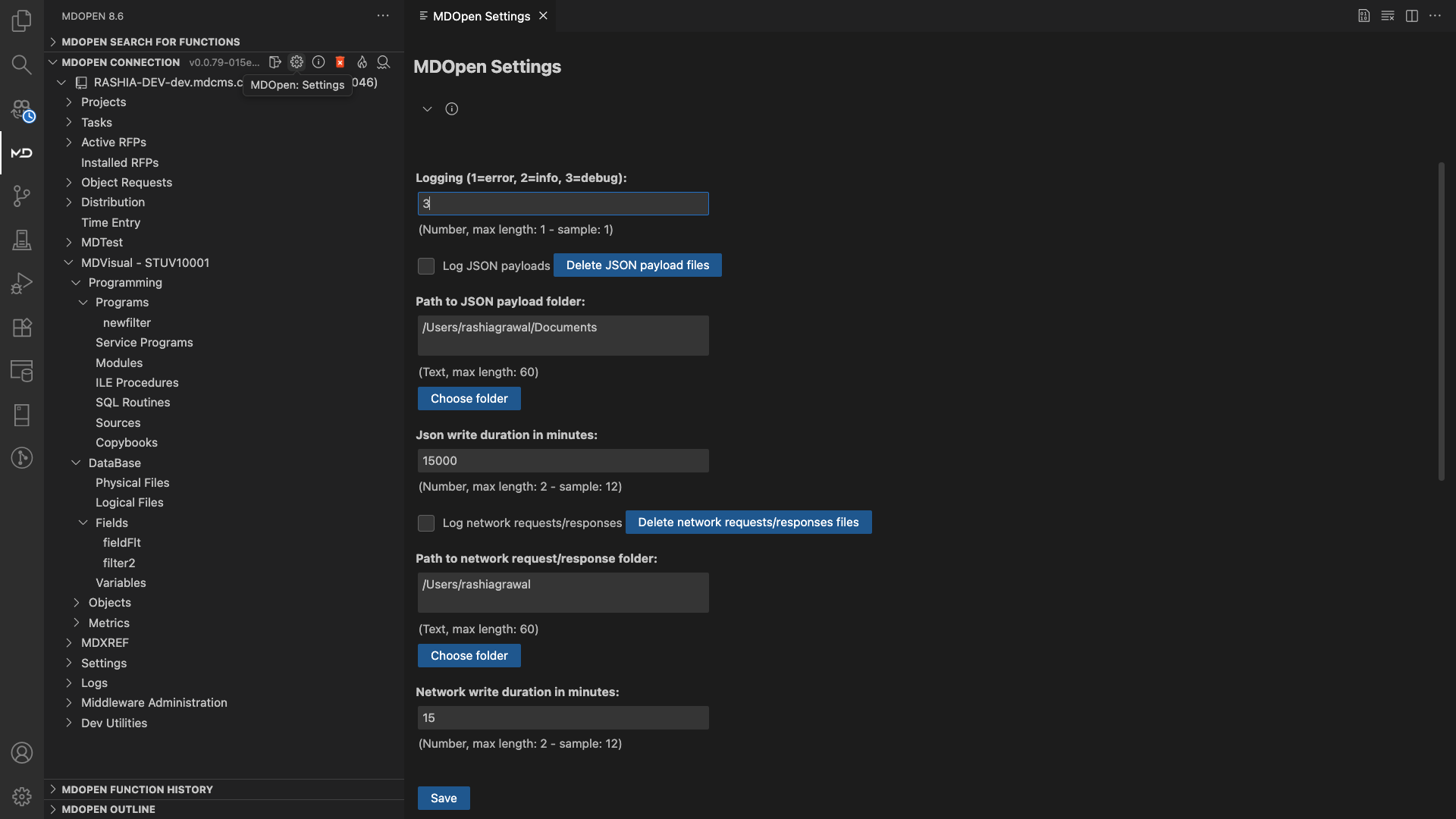Click the flame icon in connection toolbar
Viewport: 1456px width, 819px height.
point(362,62)
